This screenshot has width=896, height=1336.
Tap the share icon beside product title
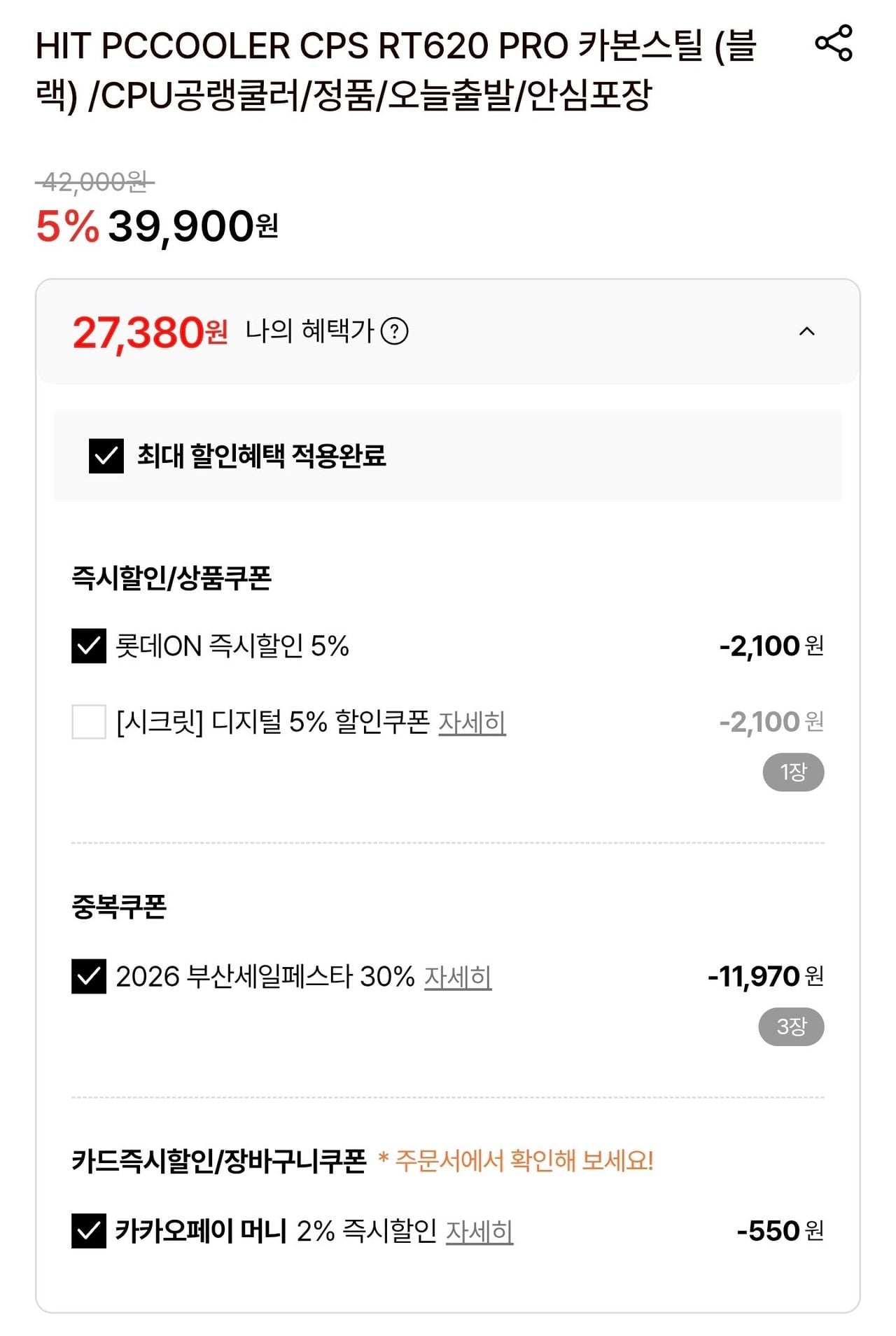[833, 43]
